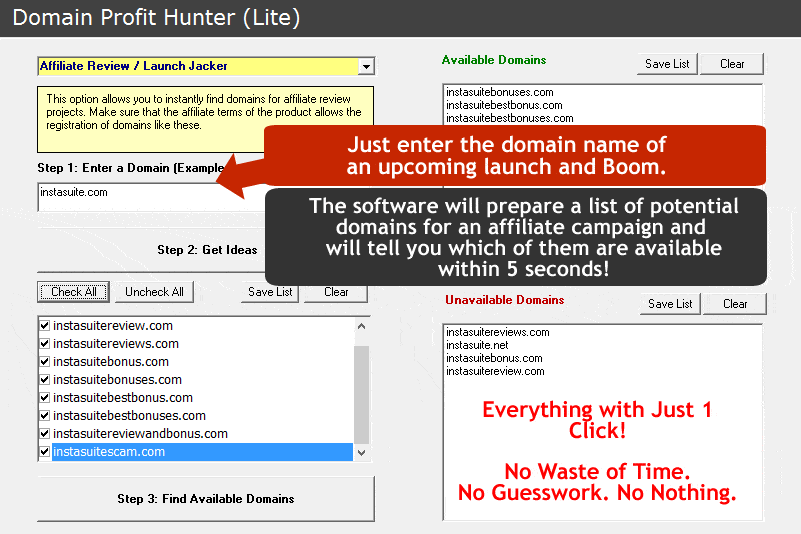
Task: Uncheck instasuitereview.com checkbox
Action: 45,326
